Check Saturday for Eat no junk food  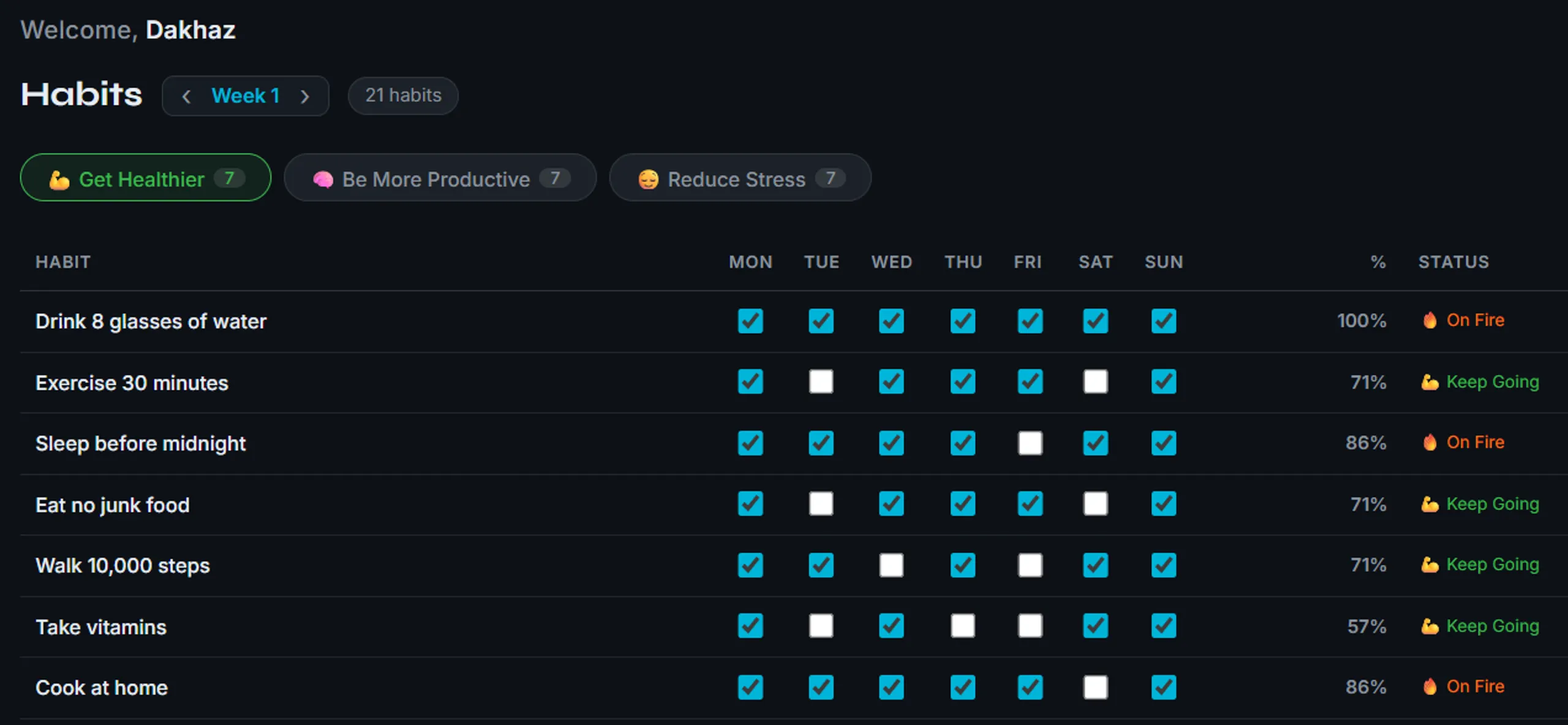coord(1095,504)
